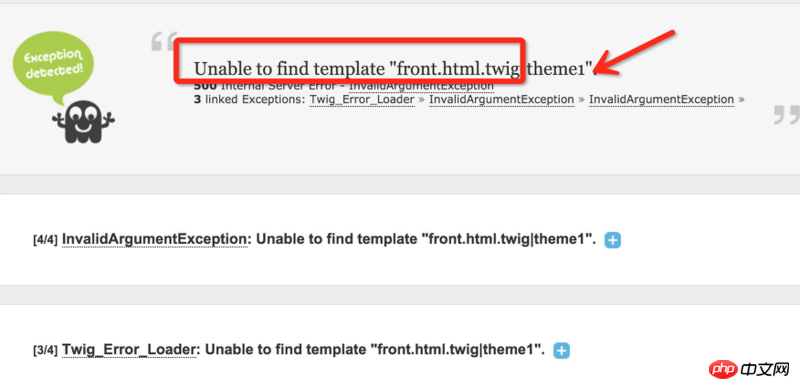Click the green "Exception detected!" speech bubble
The image size is (800, 389).
pos(53,66)
